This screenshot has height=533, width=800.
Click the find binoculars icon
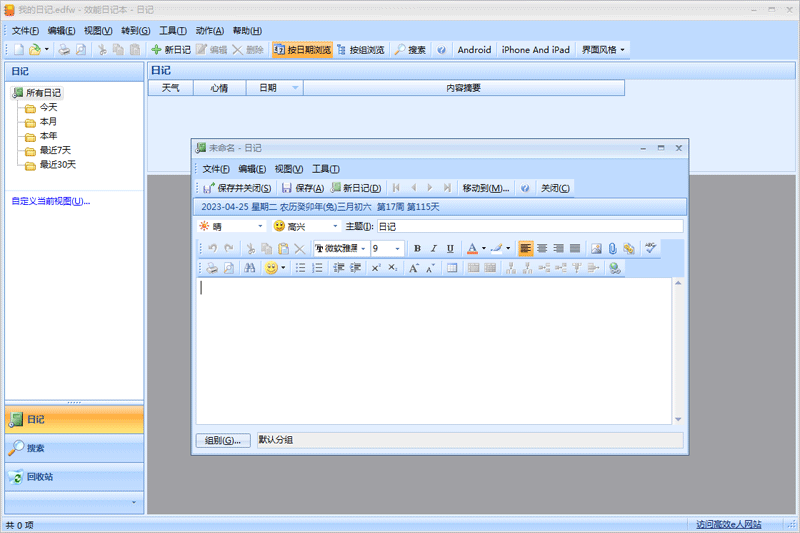tap(250, 268)
